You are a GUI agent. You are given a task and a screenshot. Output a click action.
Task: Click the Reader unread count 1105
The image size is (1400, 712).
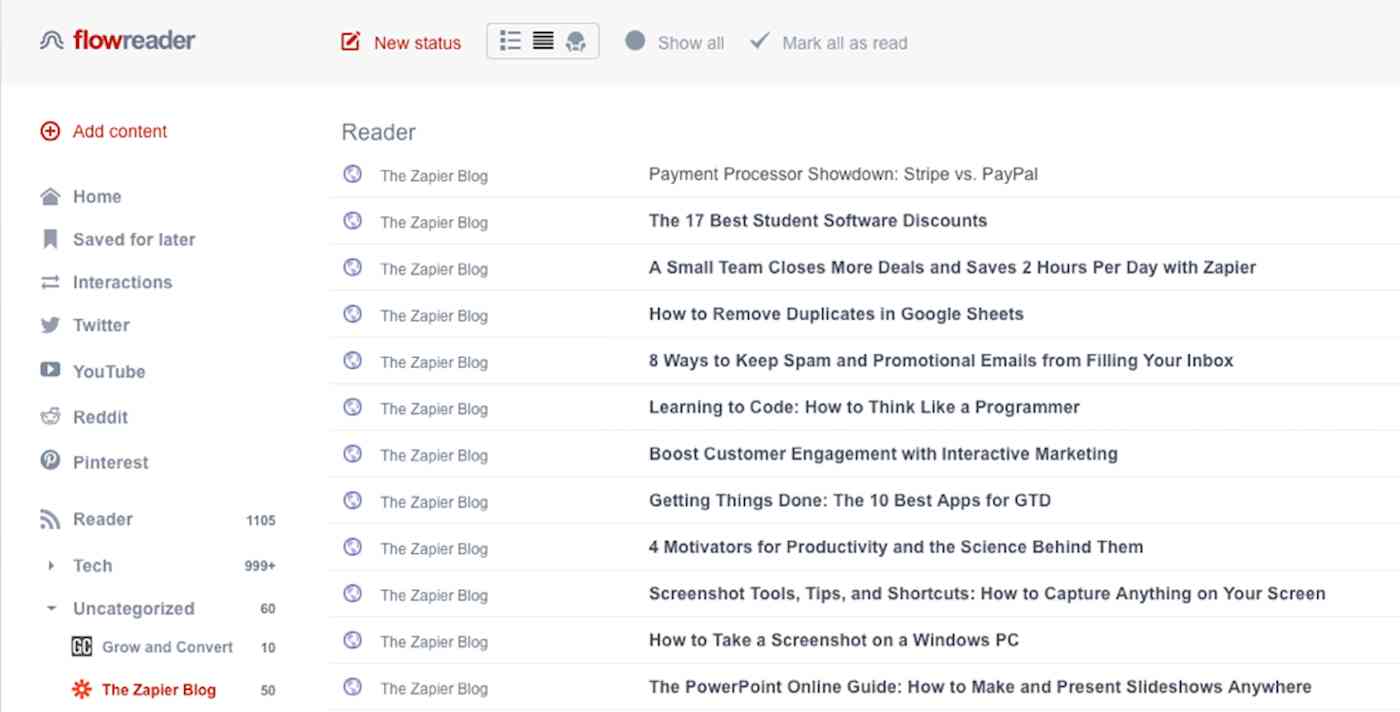[261, 521]
